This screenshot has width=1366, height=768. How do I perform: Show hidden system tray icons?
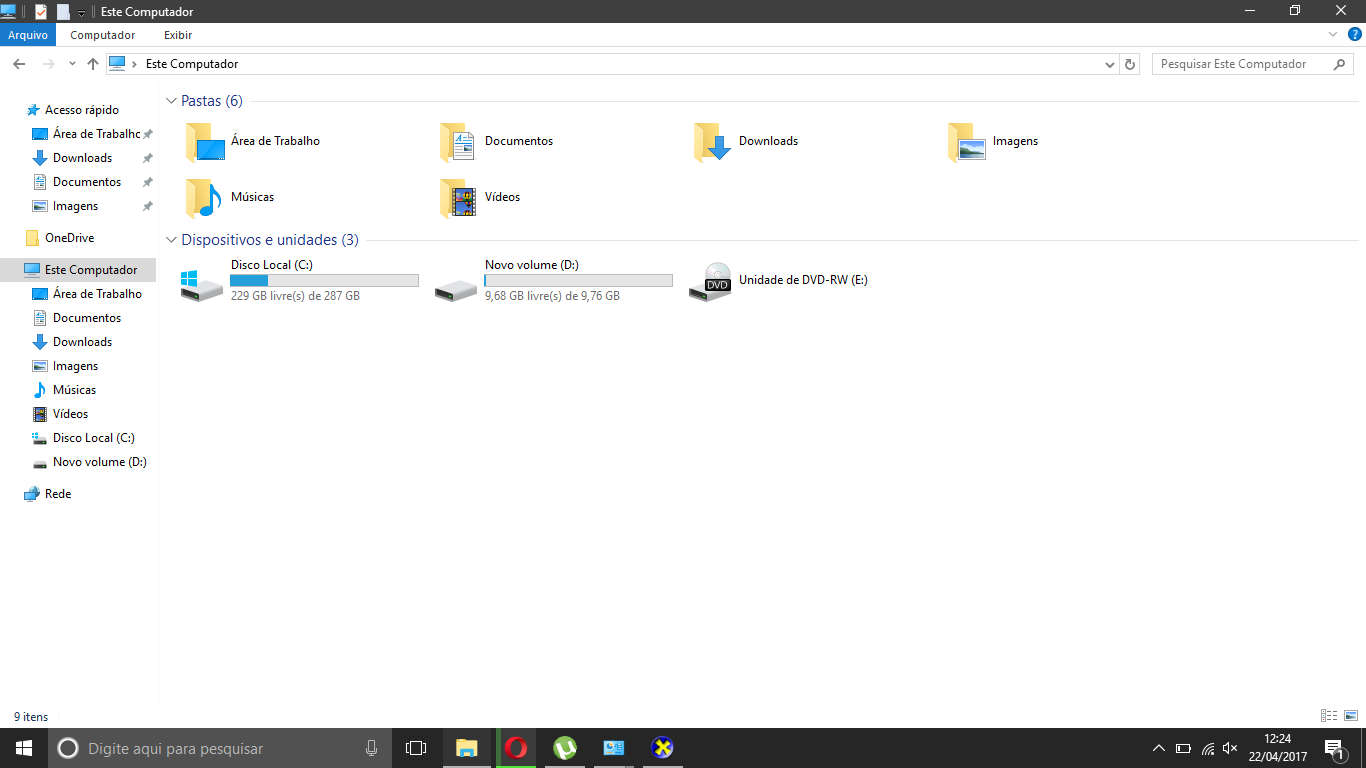tap(1159, 748)
